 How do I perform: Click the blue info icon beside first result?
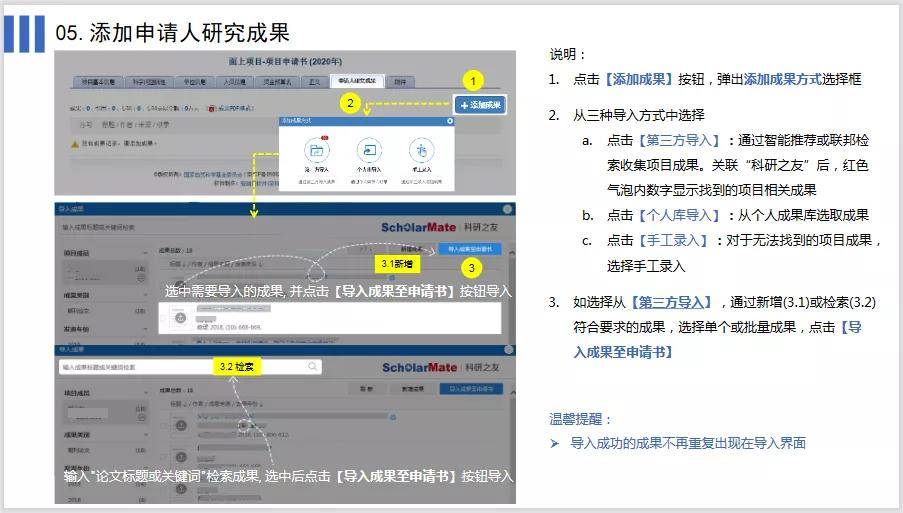[393, 417]
